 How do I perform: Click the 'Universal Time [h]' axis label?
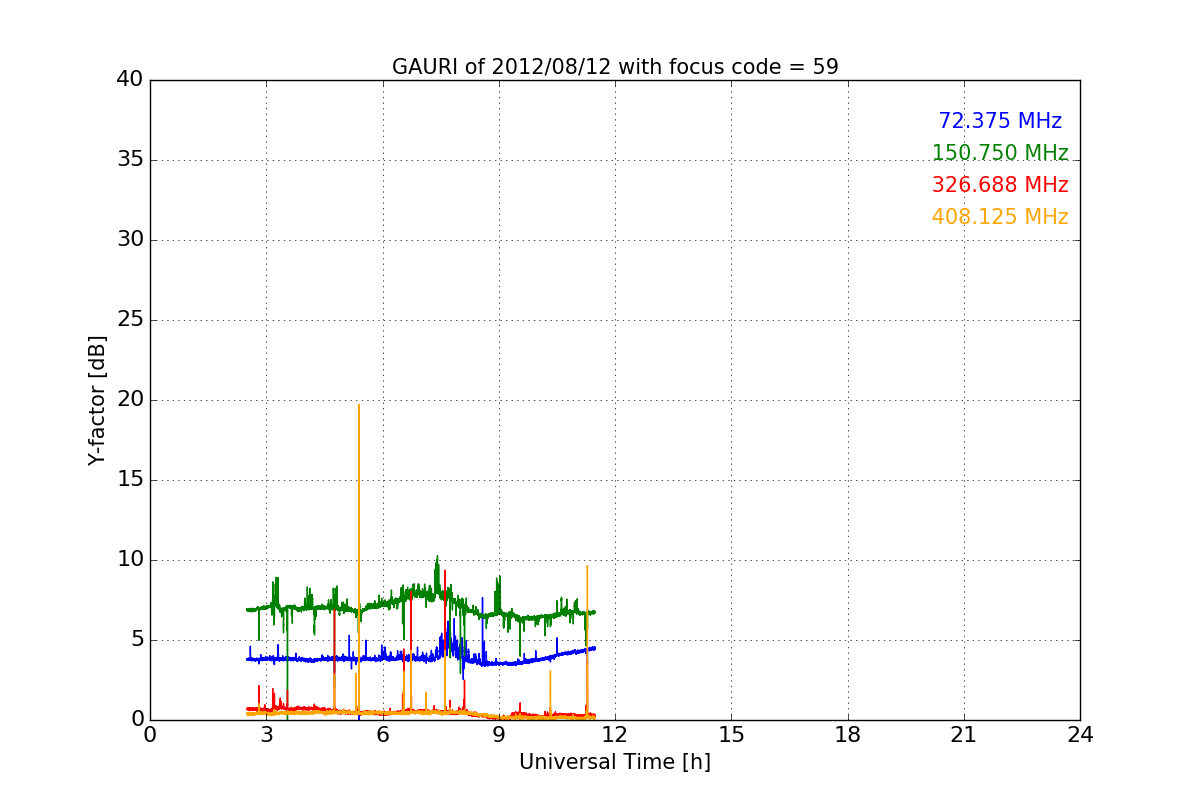tap(615, 763)
